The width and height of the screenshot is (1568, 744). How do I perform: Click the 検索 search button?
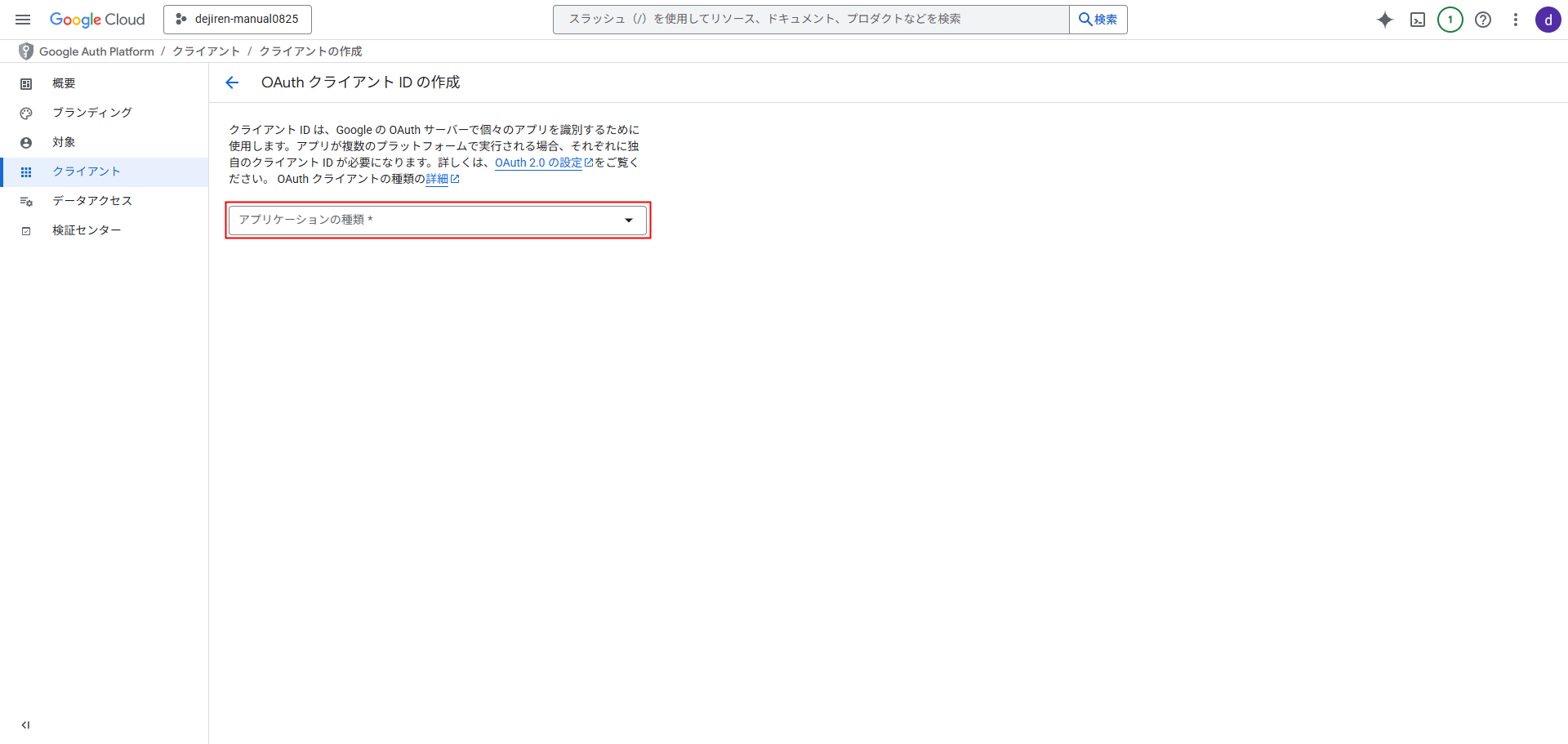pos(1098,20)
